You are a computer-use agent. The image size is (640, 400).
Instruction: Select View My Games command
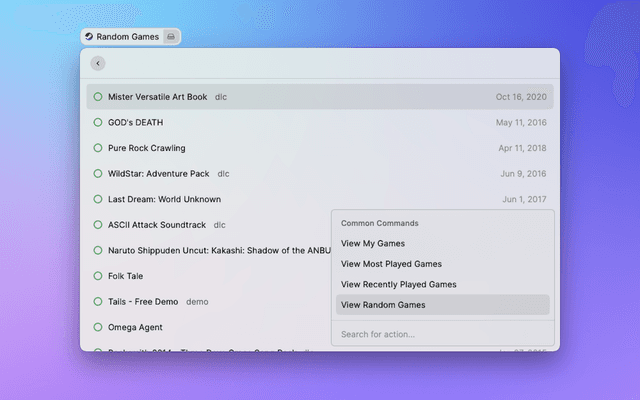373,243
